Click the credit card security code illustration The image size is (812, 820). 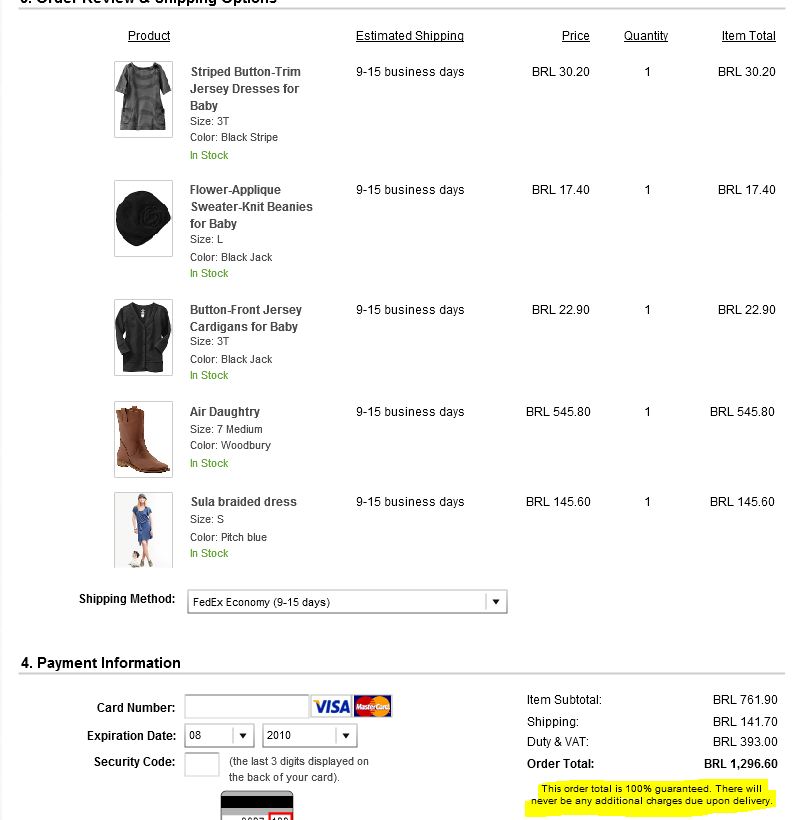click(256, 805)
